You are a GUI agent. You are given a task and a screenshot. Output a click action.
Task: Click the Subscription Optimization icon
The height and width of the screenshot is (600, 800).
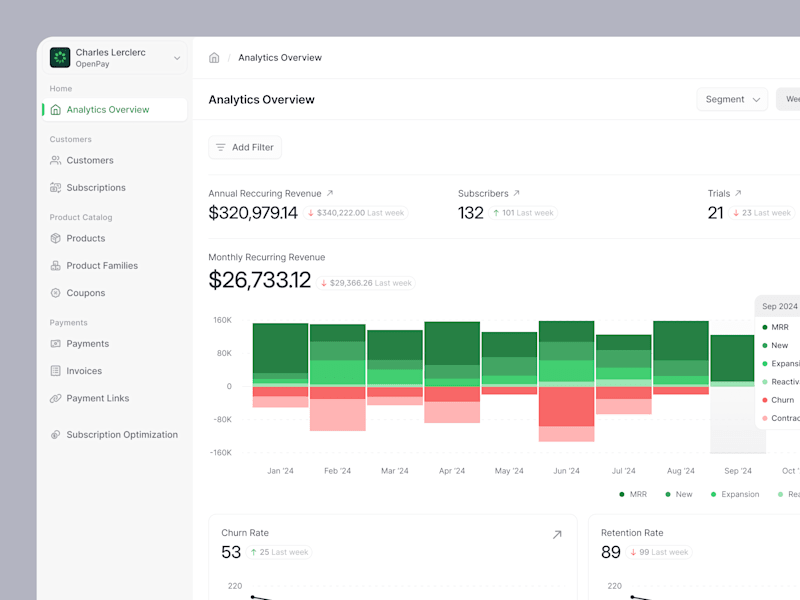click(56, 435)
